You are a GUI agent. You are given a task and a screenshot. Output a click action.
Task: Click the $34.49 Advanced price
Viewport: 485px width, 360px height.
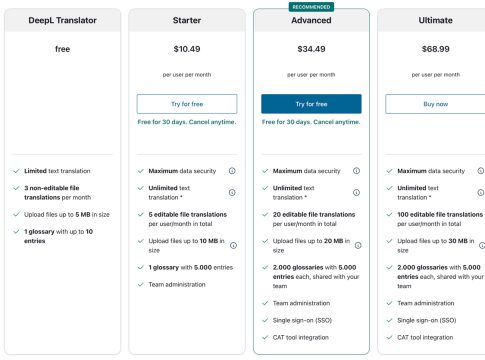(311, 49)
